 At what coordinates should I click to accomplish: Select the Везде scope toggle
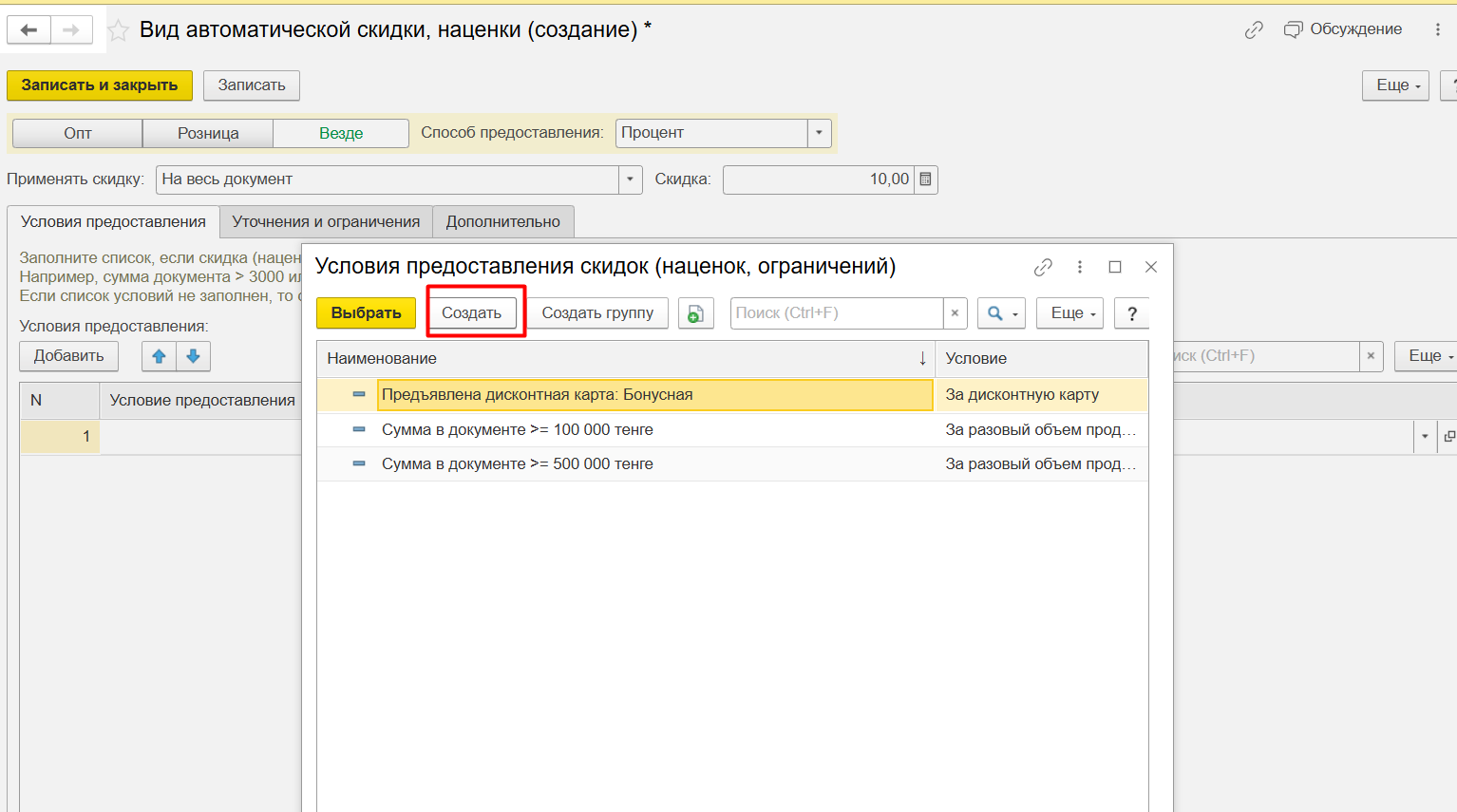[x=341, y=133]
